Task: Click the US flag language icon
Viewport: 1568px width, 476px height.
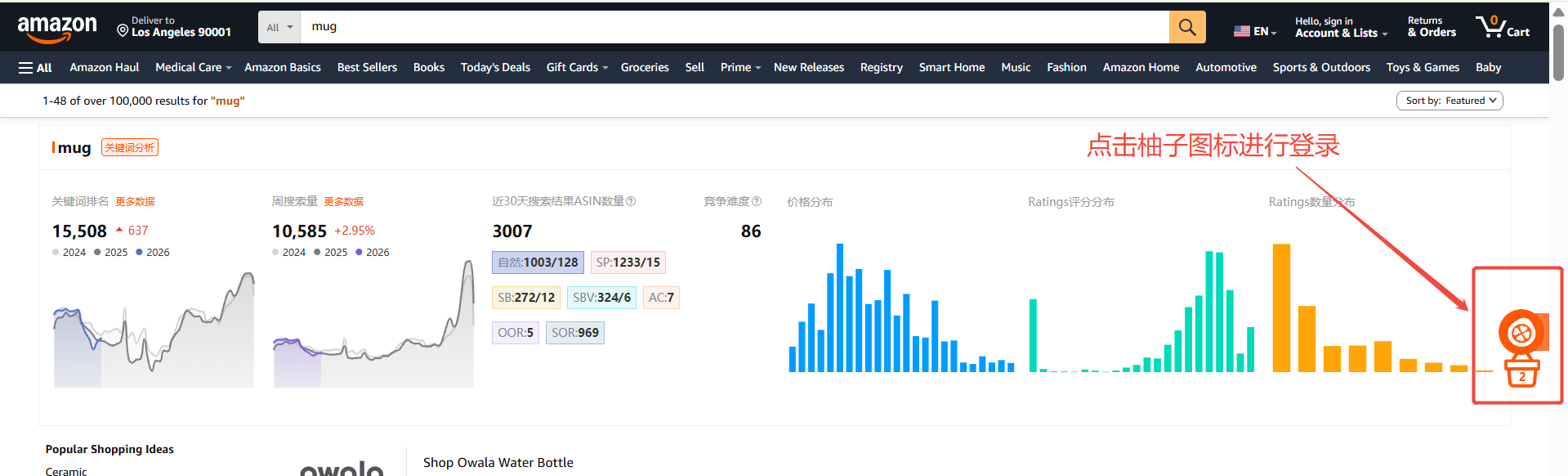Action: coord(1242,31)
